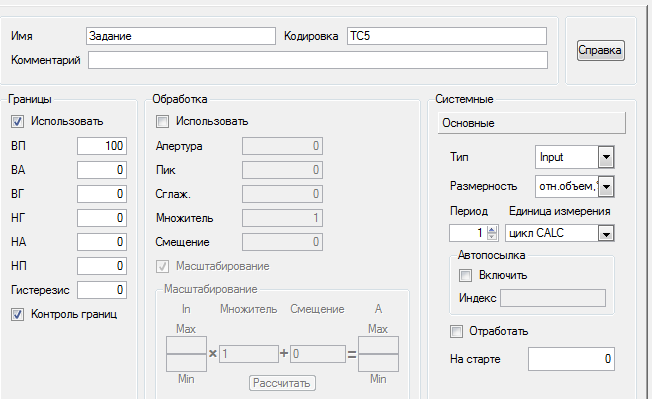Click the ВГ boundary value field
Image resolution: width=652 pixels, height=399 pixels.
point(102,194)
